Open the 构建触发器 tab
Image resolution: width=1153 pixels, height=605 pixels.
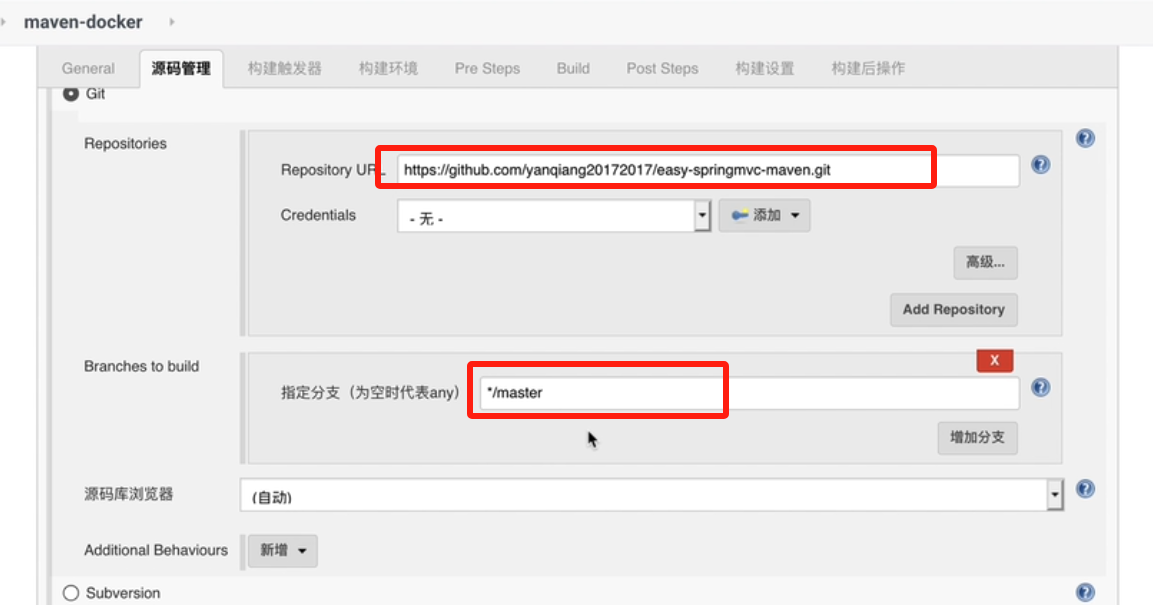coord(285,69)
